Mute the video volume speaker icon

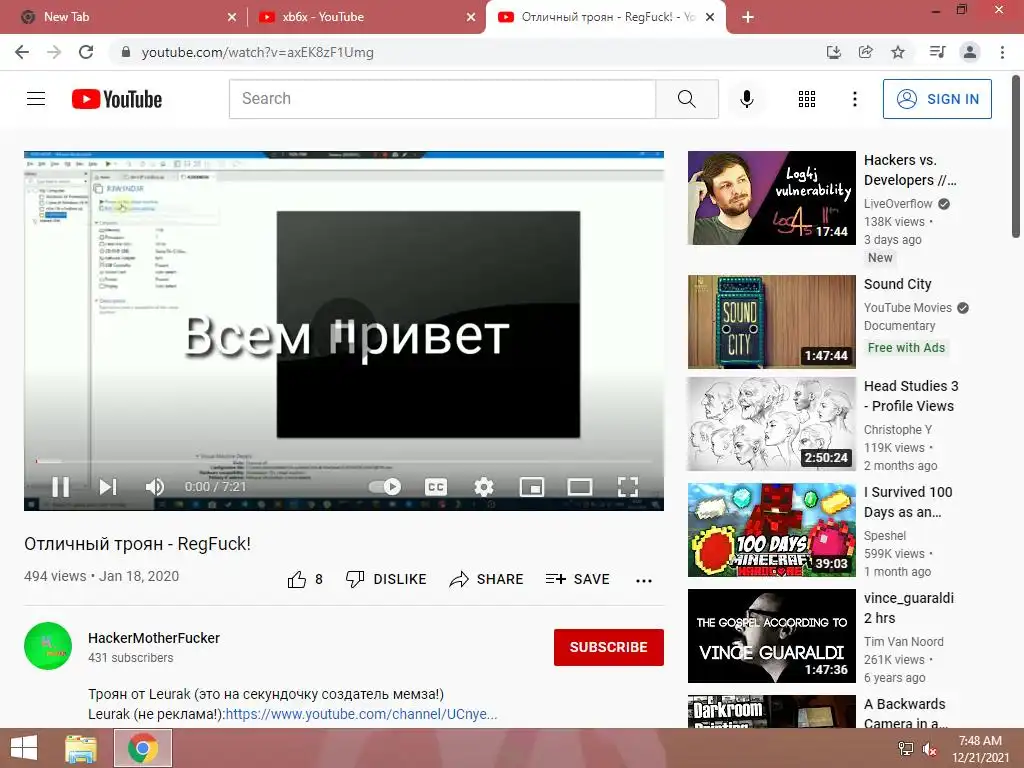155,487
